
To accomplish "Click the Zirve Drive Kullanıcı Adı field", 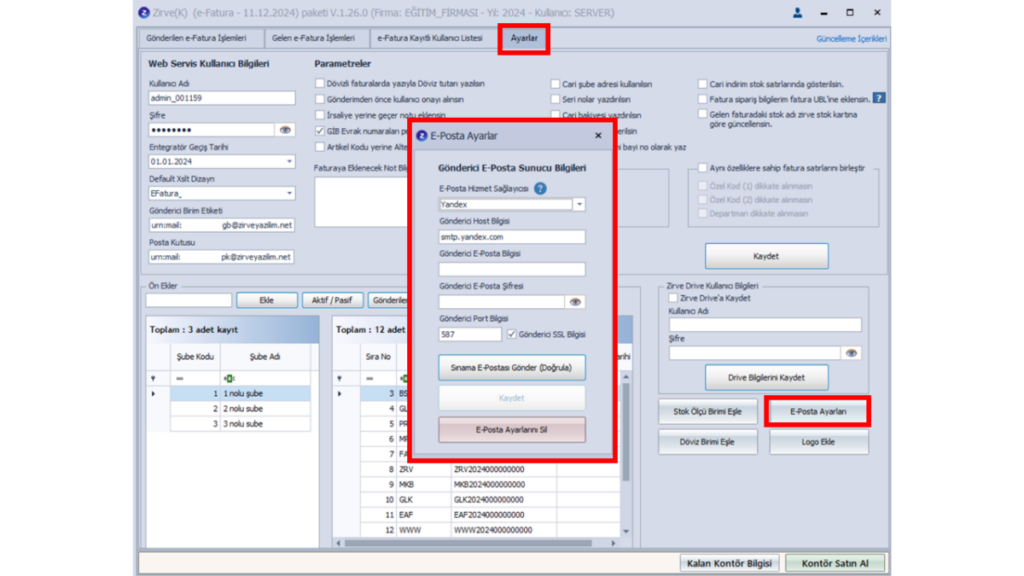I will pos(765,325).
